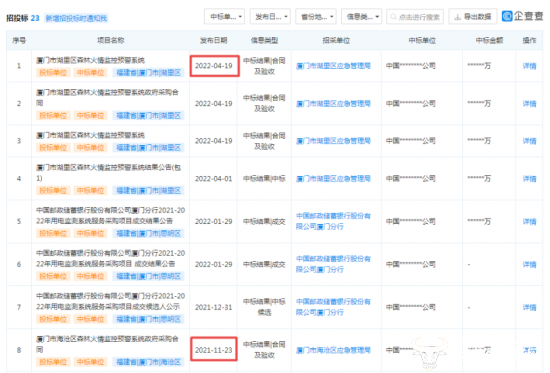Click the 发布日期 column header
The height and width of the screenshot is (373, 550).
(x=214, y=40)
